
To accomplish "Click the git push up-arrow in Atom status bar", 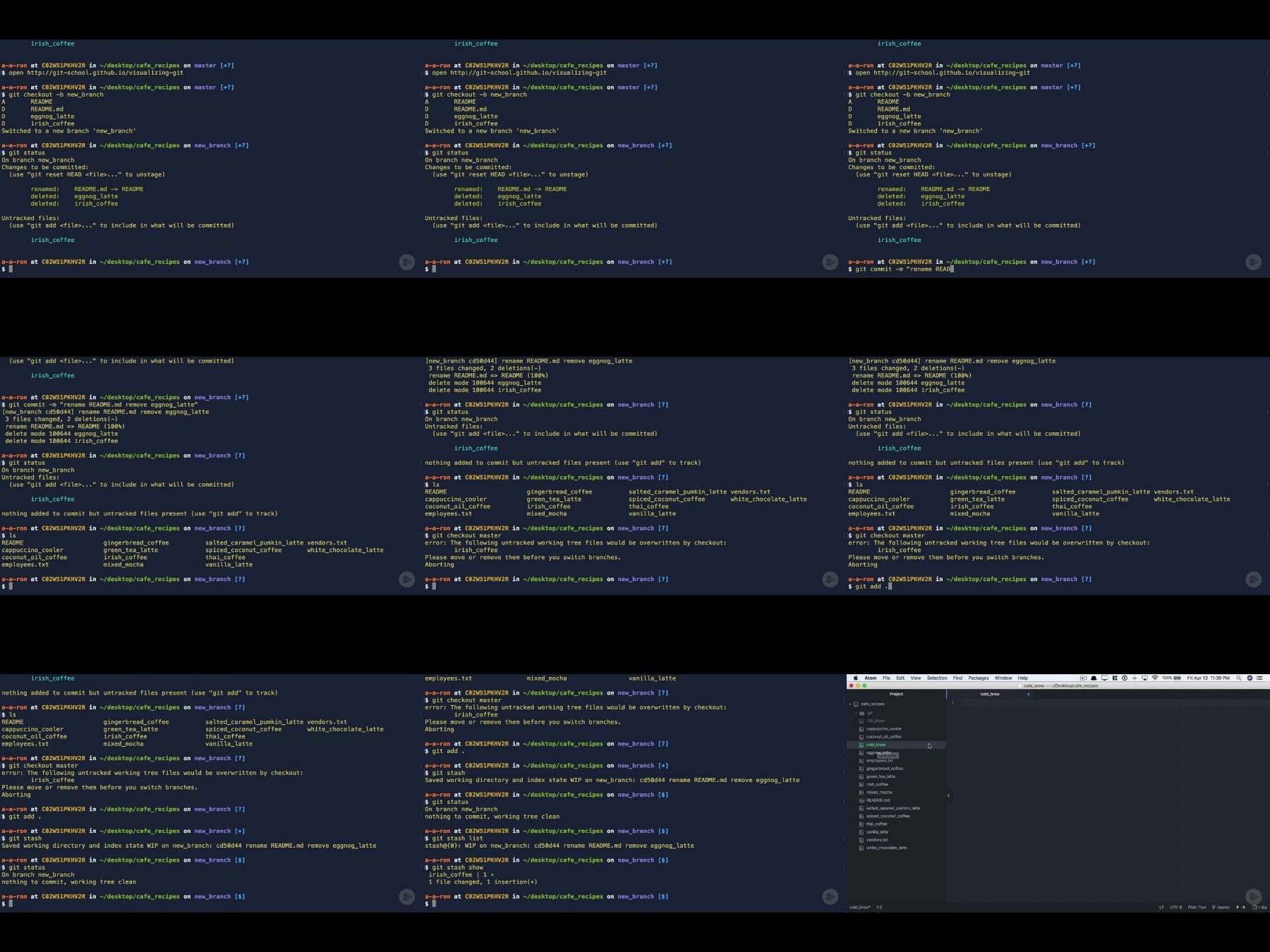I will pyautogui.click(x=1243, y=908).
